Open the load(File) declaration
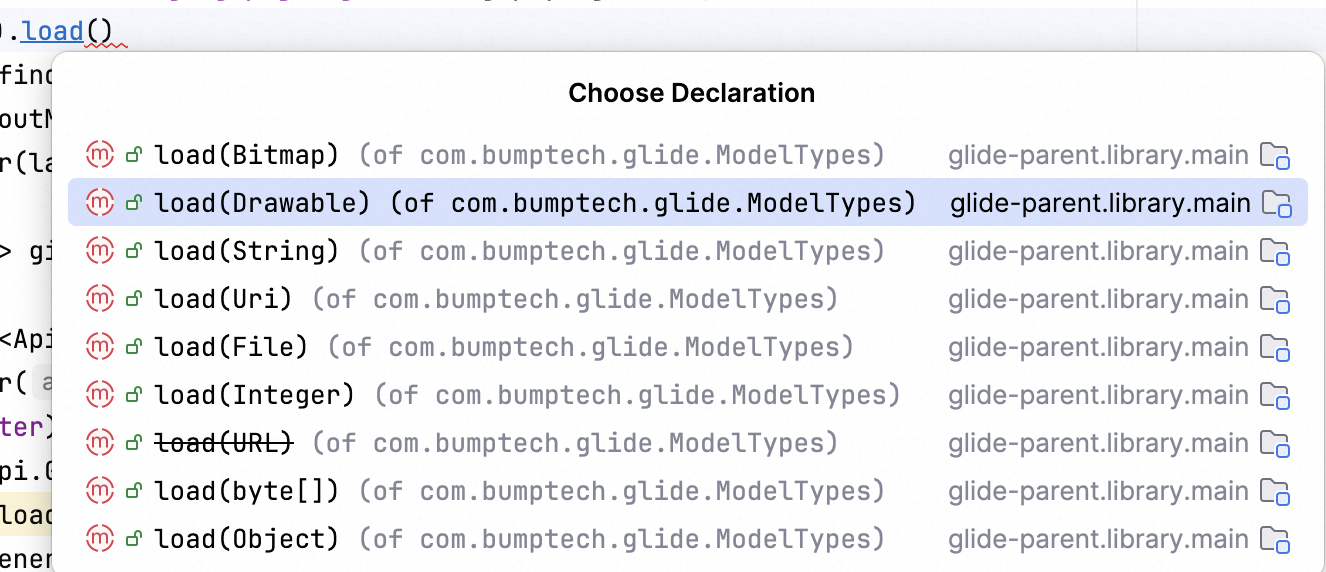Viewport: 1326px width, 572px height. coord(231,347)
